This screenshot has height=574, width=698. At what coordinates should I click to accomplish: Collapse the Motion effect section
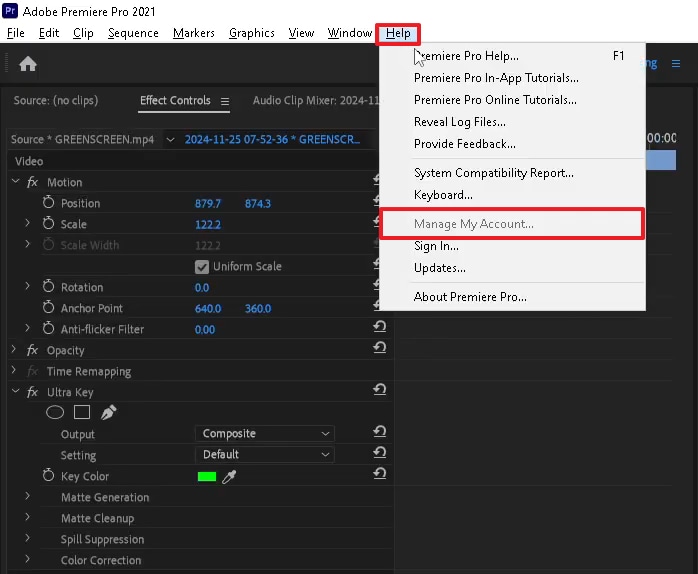16,181
